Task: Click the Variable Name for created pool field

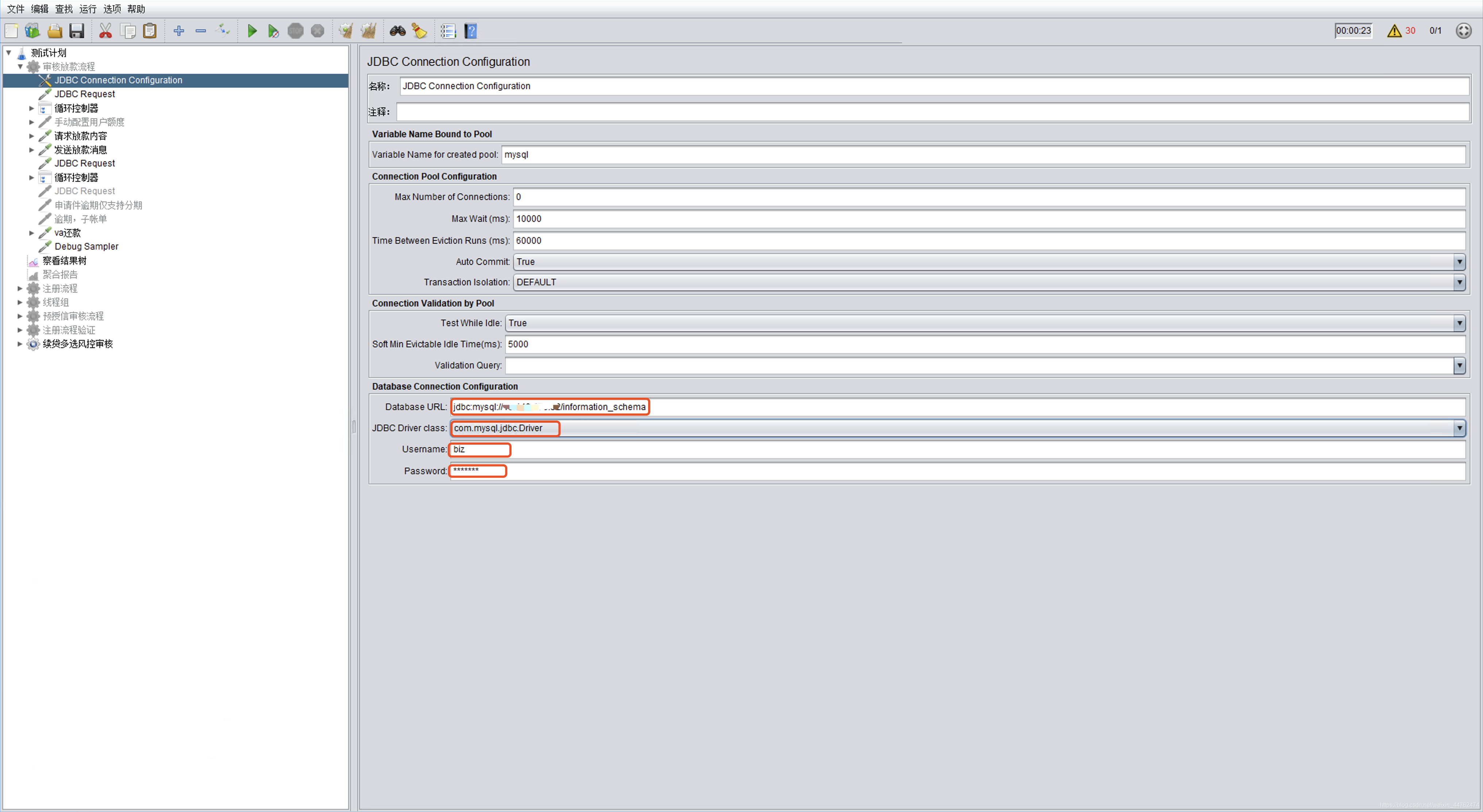Action: (983, 155)
